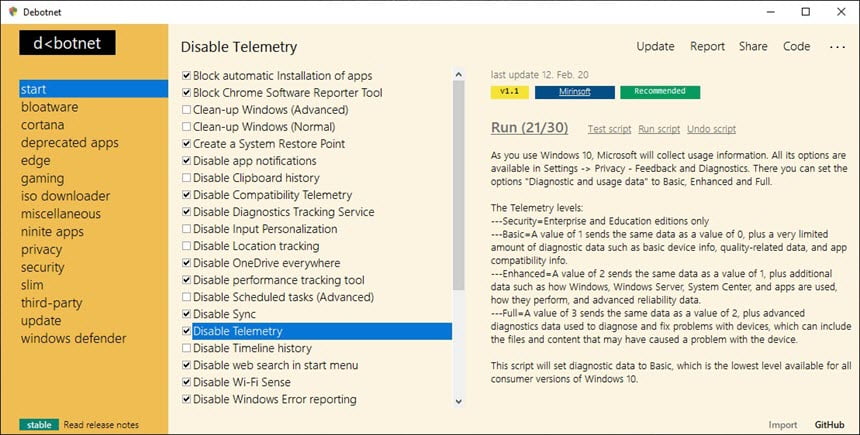Toggle the Disable Telemetry checkbox

(x=186, y=331)
